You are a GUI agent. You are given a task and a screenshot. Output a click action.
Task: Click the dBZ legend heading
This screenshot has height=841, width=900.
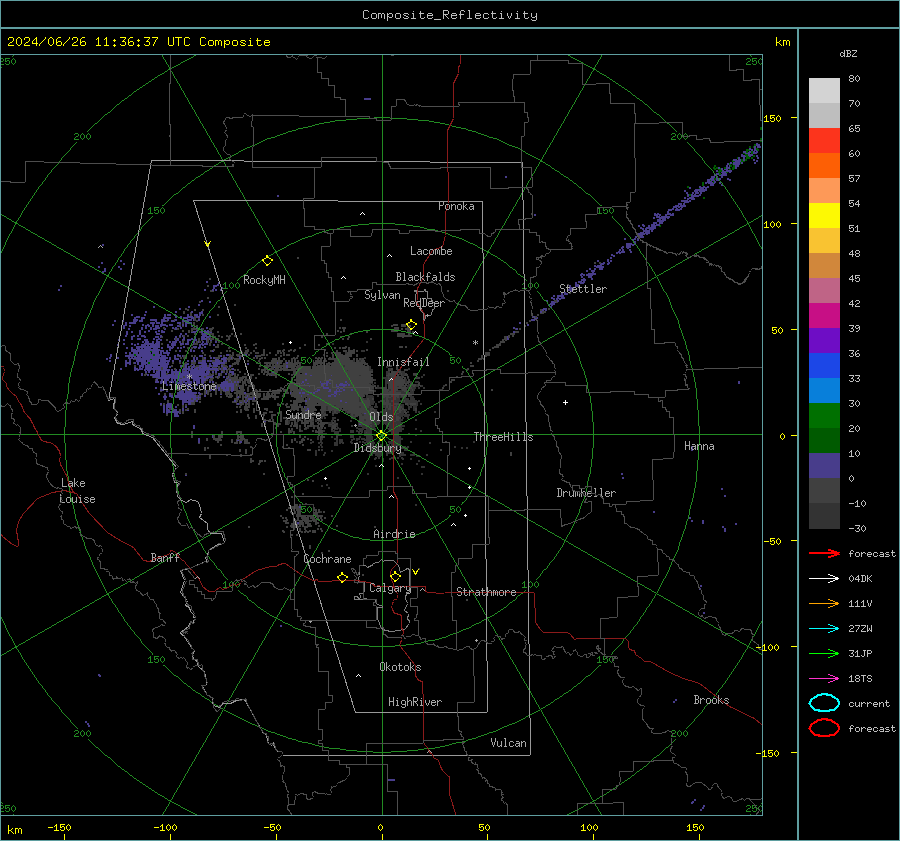pos(848,53)
